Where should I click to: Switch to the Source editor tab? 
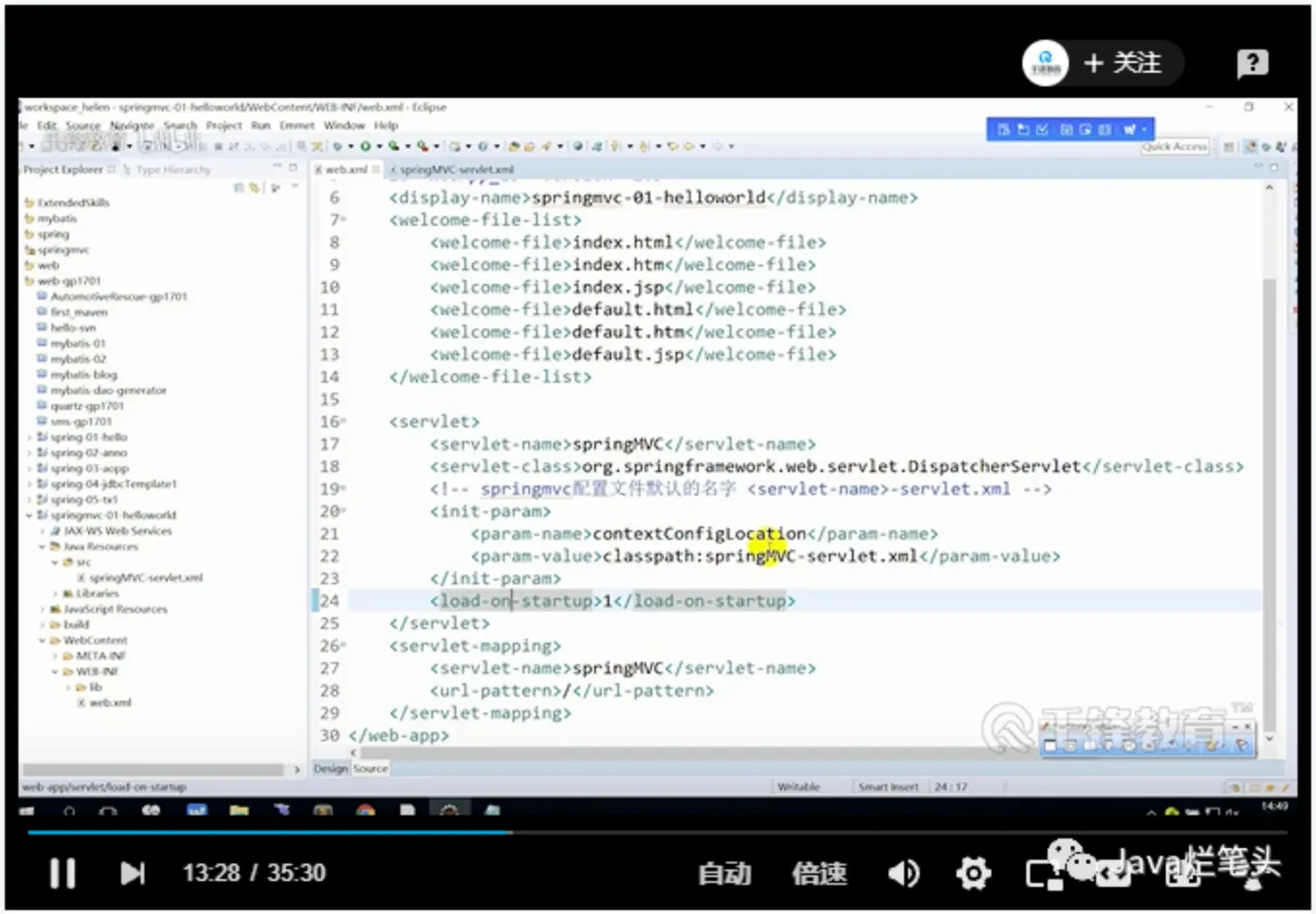click(x=370, y=768)
